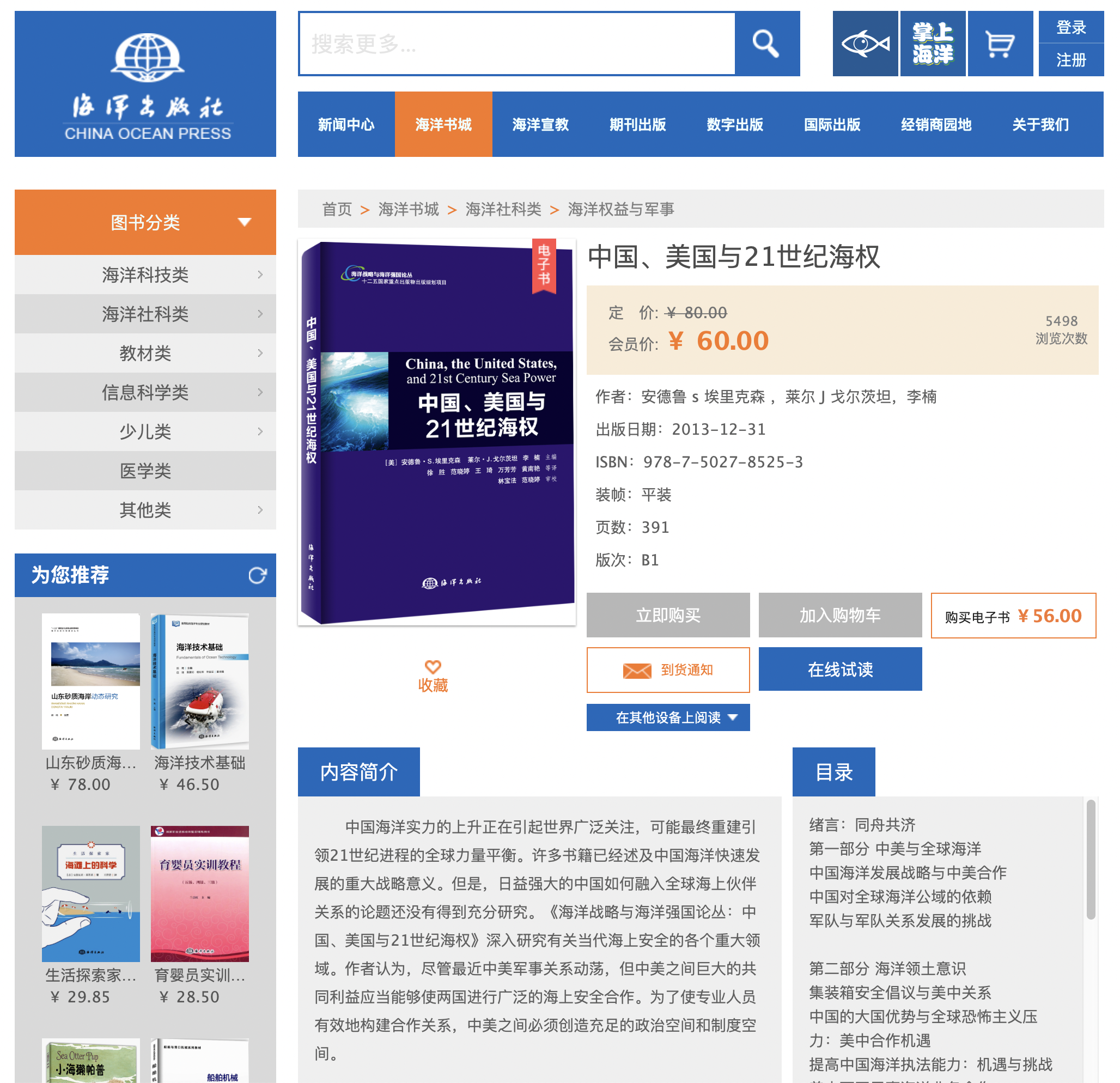Open the 关于我们 menu
The image size is (1120, 1083).
click(1040, 124)
